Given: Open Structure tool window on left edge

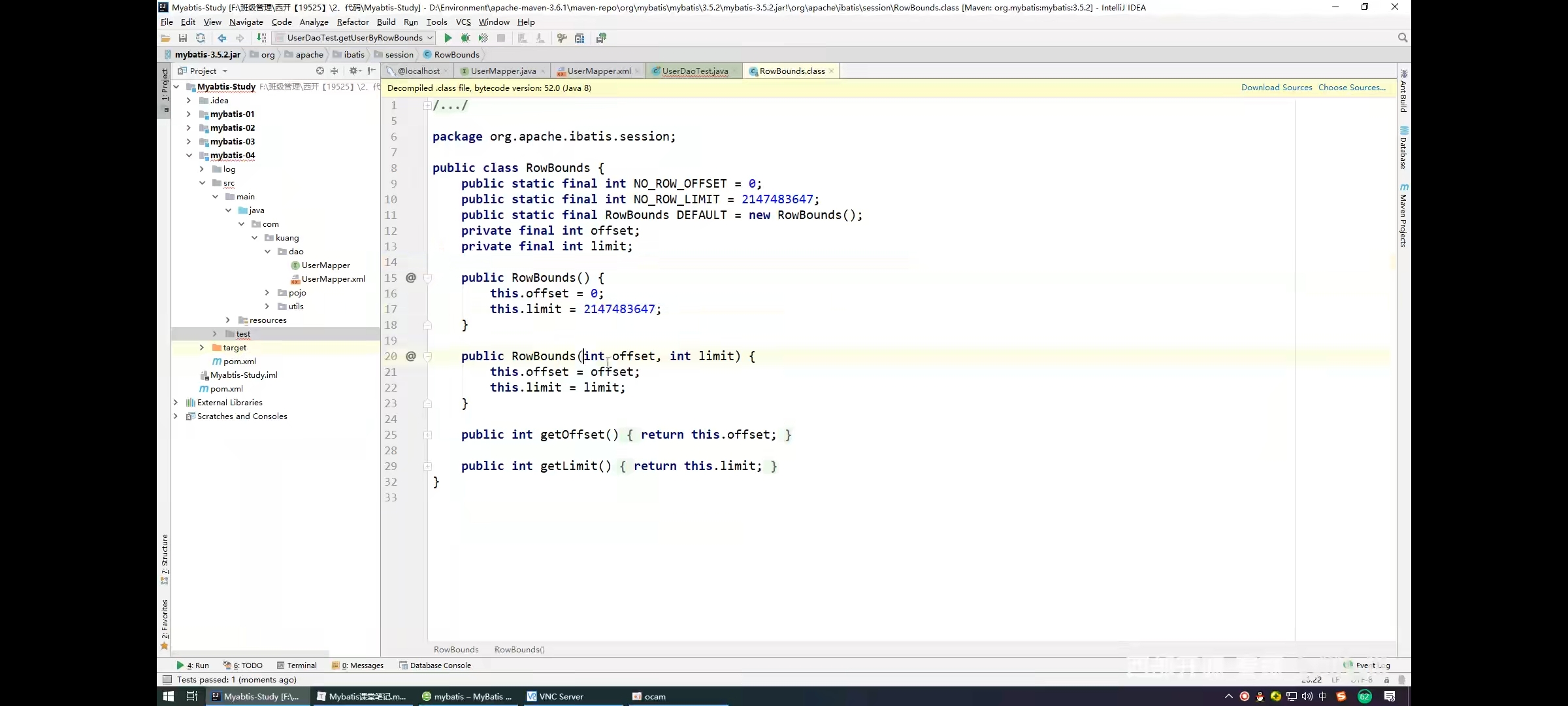Looking at the screenshot, I should [164, 559].
